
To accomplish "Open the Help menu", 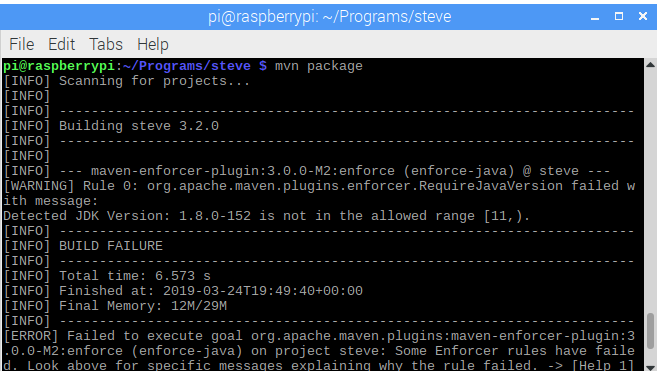I will (153, 44).
